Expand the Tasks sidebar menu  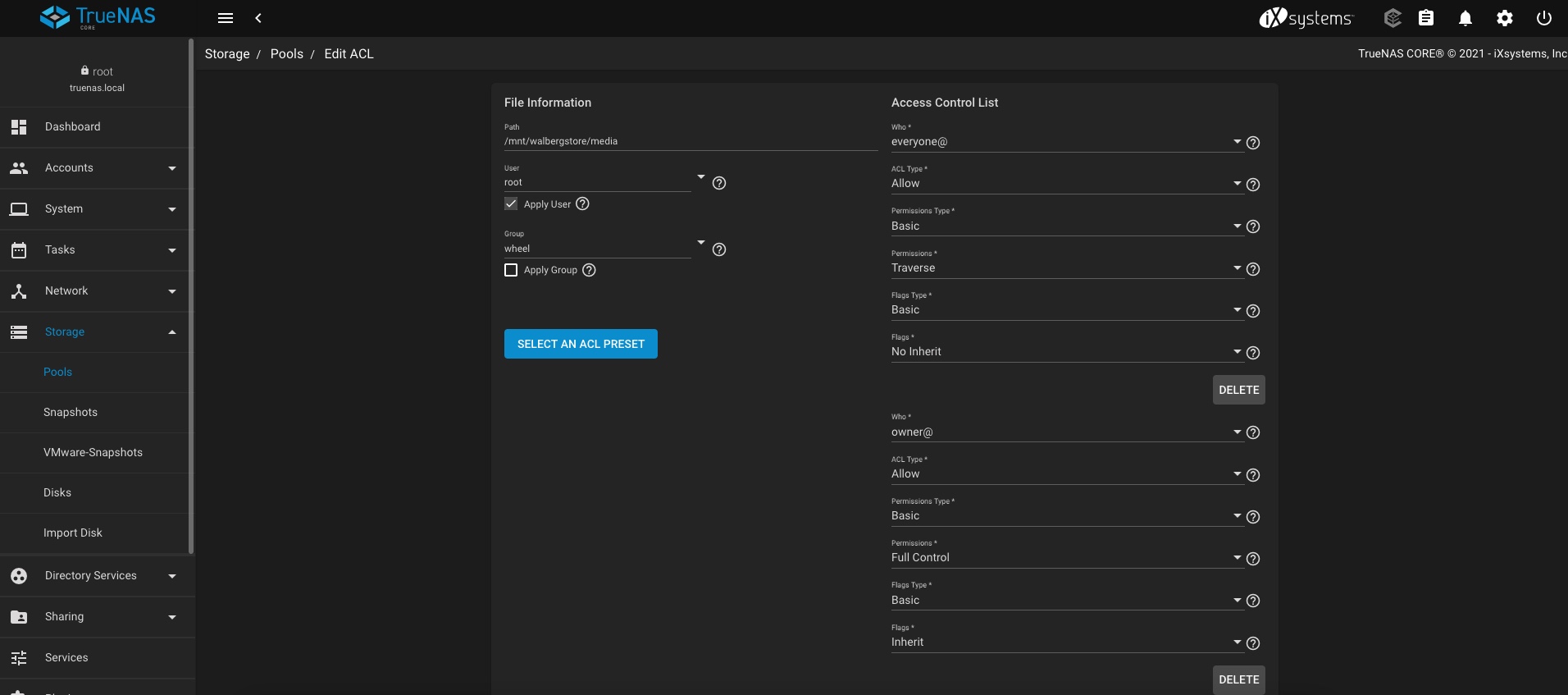point(172,250)
